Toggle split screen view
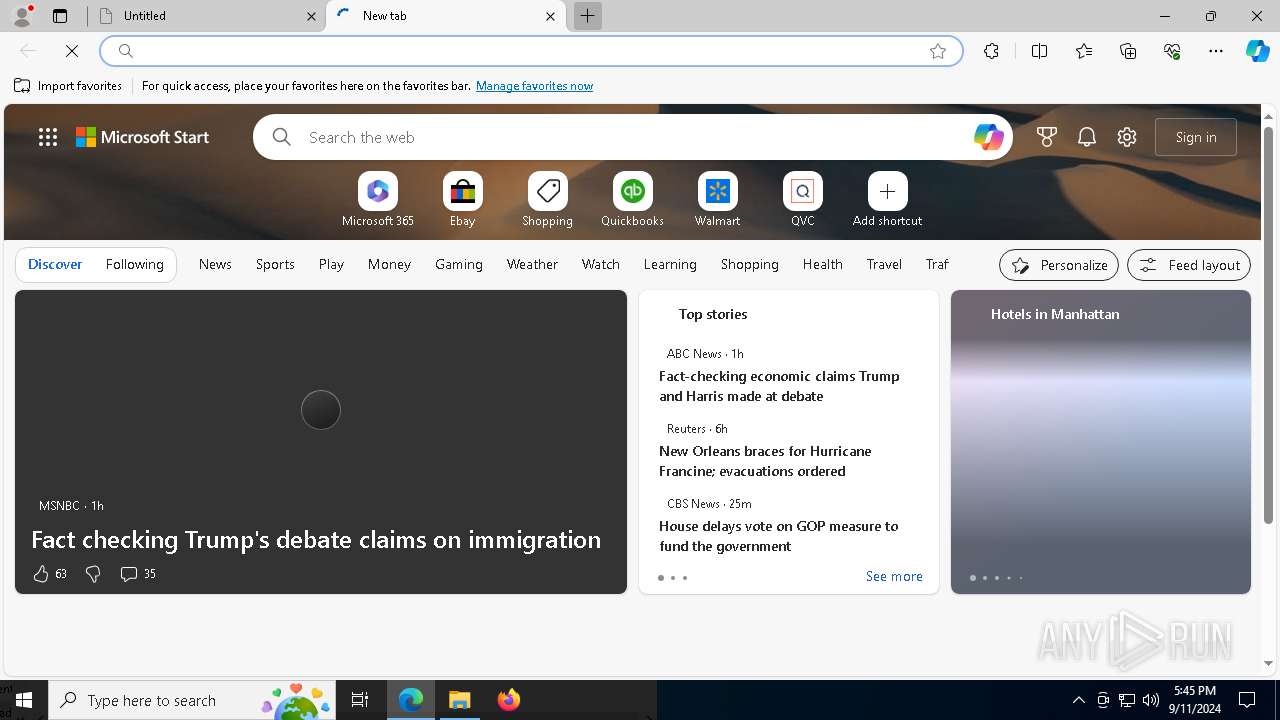The height and width of the screenshot is (720, 1280). click(x=1039, y=51)
